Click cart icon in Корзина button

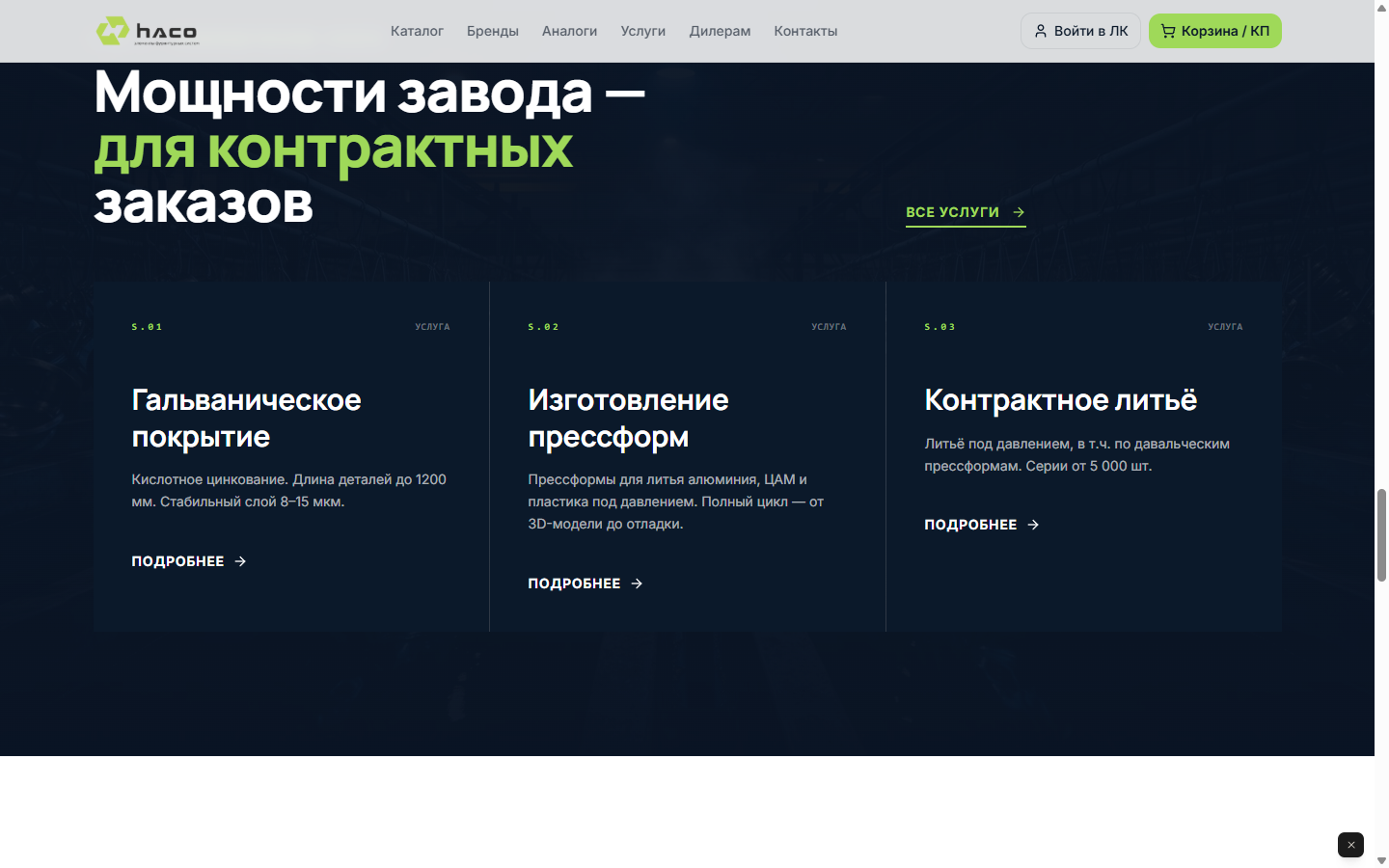(1168, 31)
